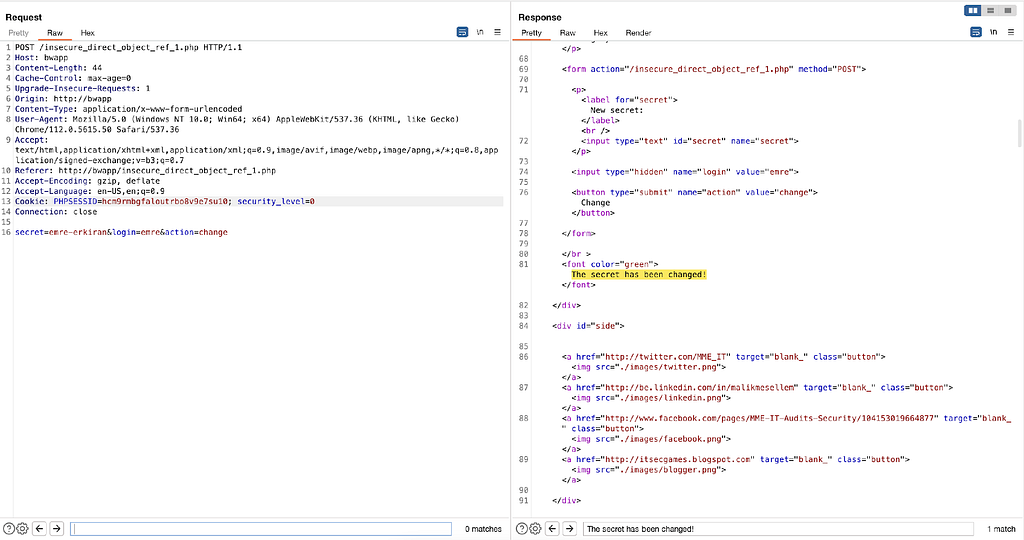Open the Response Render tab
Screen dimensions: 1024x540
(x=638, y=33)
